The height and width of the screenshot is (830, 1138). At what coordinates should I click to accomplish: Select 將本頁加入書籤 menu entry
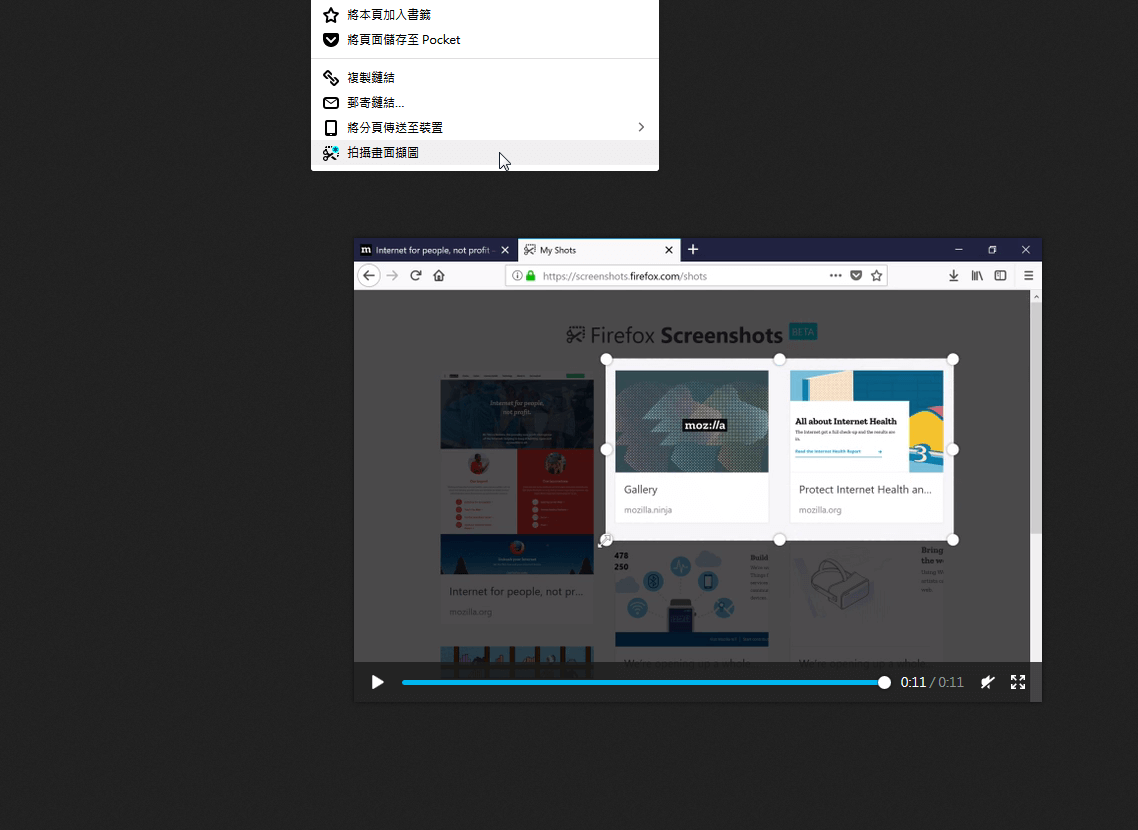click(x=485, y=15)
